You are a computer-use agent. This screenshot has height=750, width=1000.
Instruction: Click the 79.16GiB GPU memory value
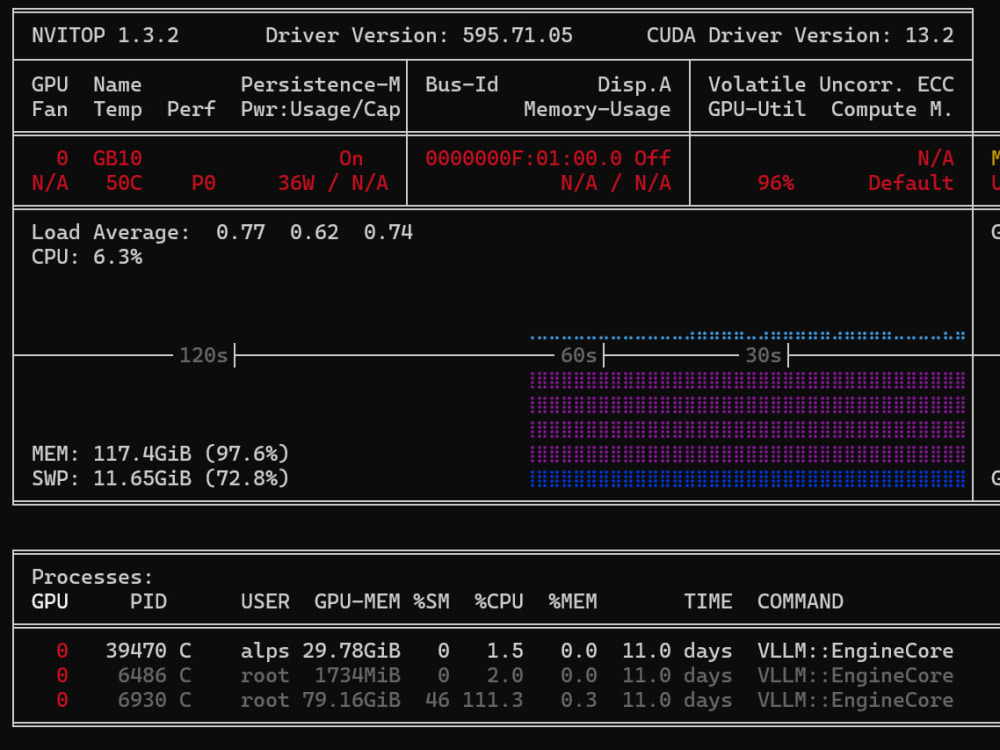(x=351, y=700)
